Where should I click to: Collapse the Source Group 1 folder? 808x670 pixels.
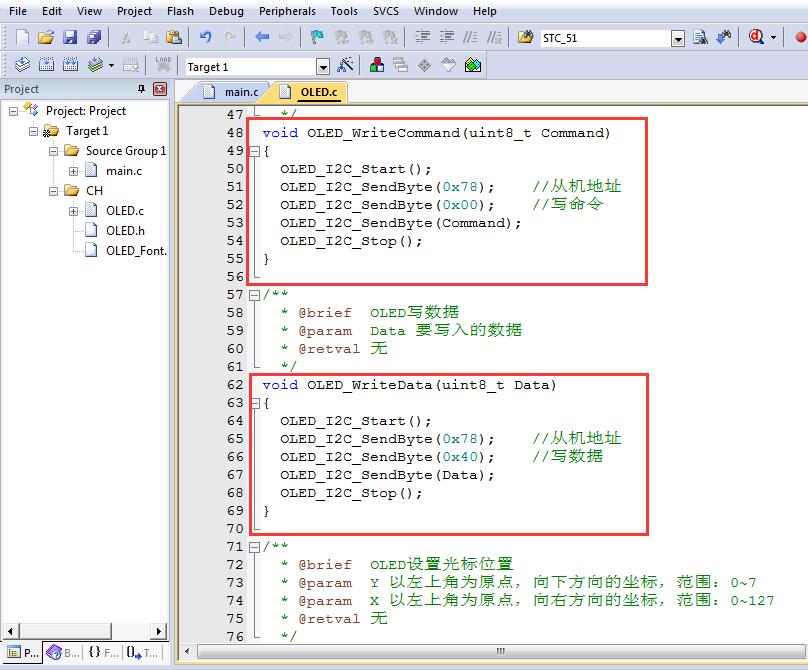click(x=54, y=152)
